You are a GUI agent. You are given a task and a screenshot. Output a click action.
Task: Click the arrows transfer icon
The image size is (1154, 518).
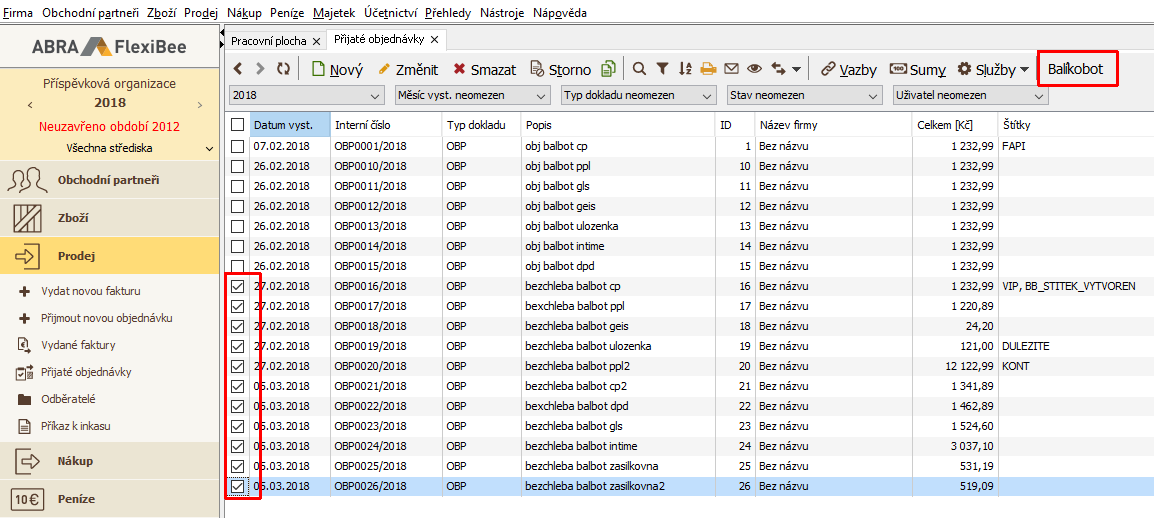[x=779, y=69]
